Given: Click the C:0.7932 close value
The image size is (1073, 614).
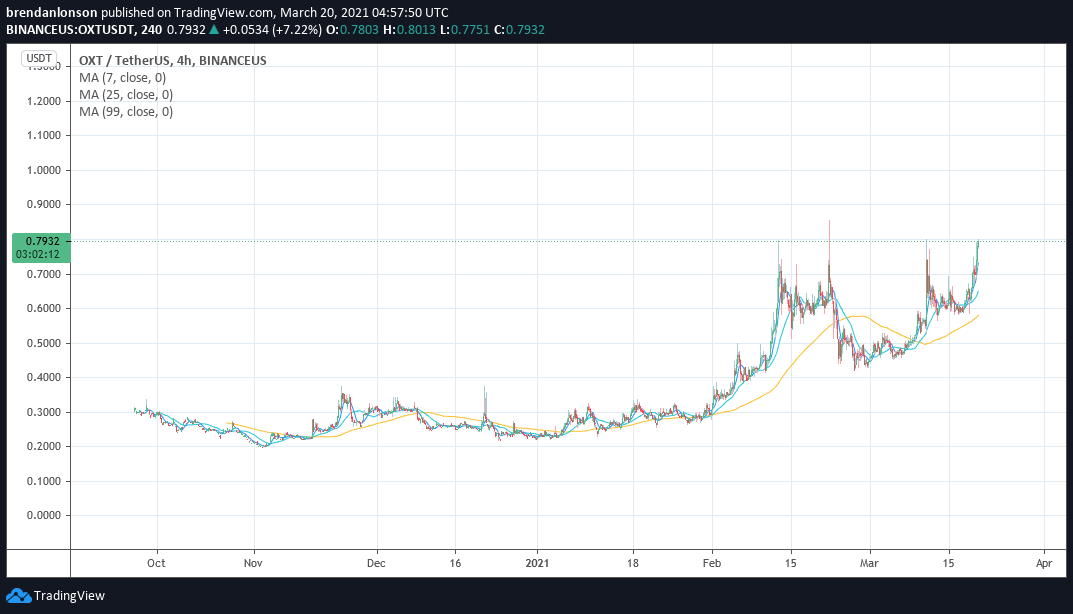Looking at the screenshot, I should pos(519,29).
